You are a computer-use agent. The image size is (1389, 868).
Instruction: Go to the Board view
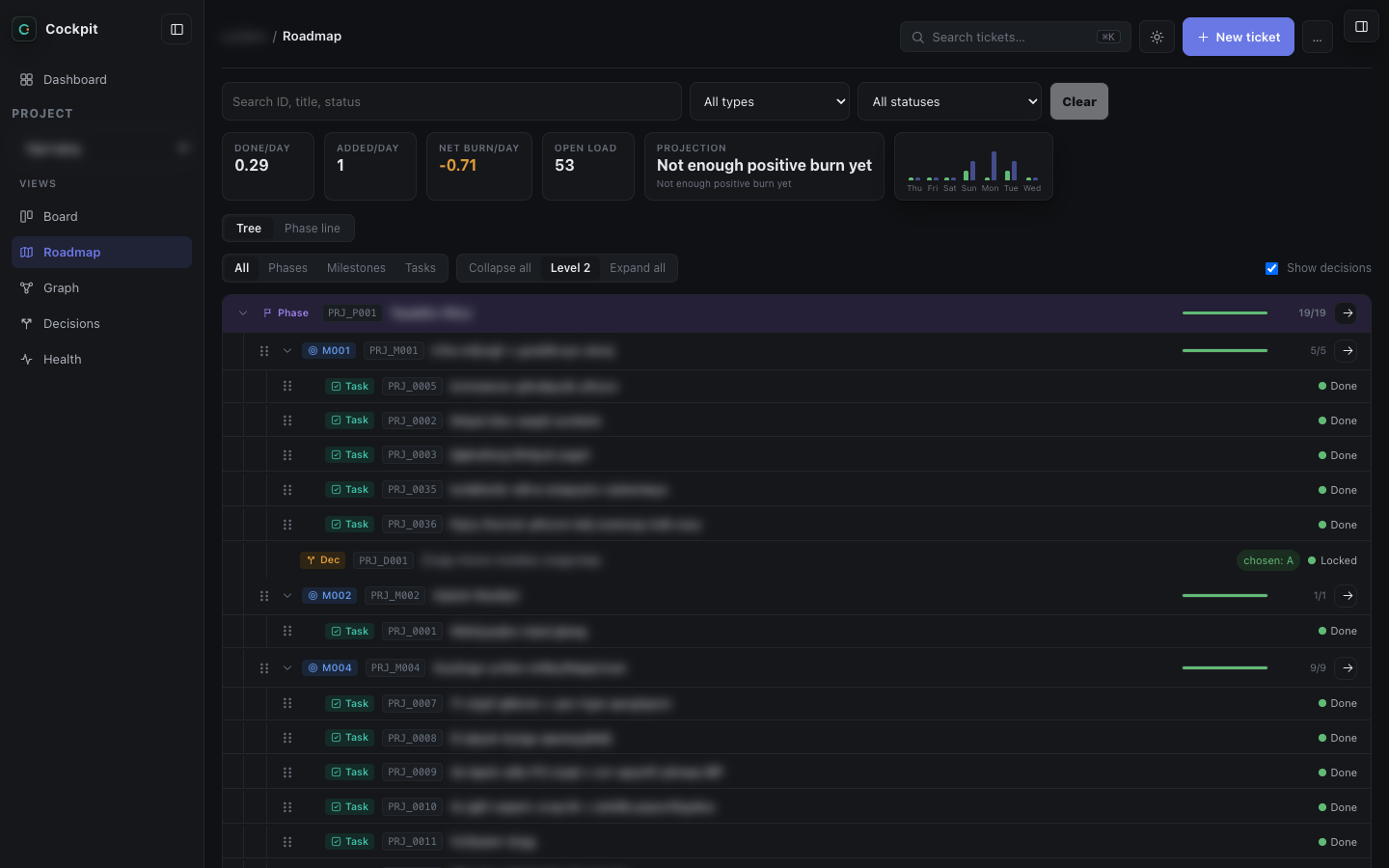pos(101,216)
